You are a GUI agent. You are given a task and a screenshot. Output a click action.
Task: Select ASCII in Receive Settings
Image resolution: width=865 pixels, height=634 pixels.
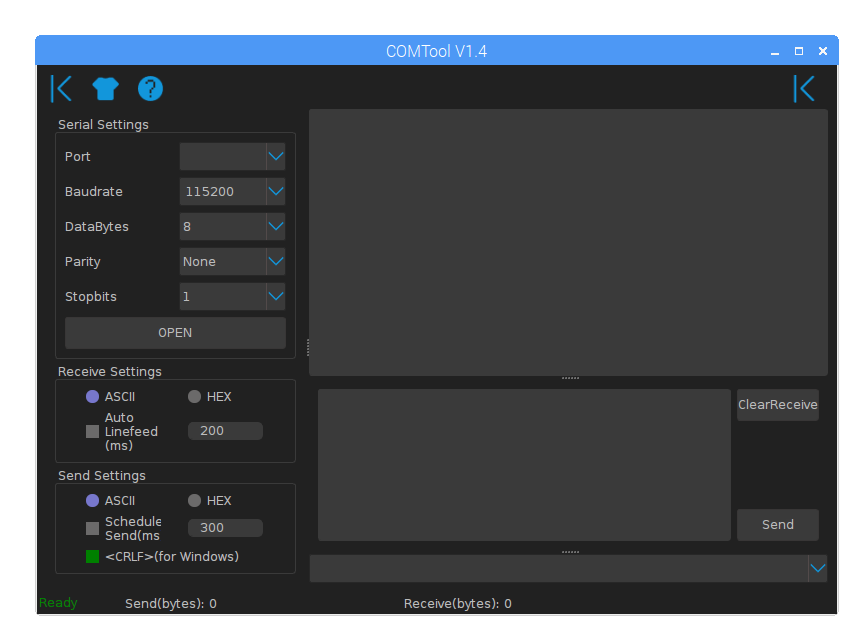tap(110, 397)
